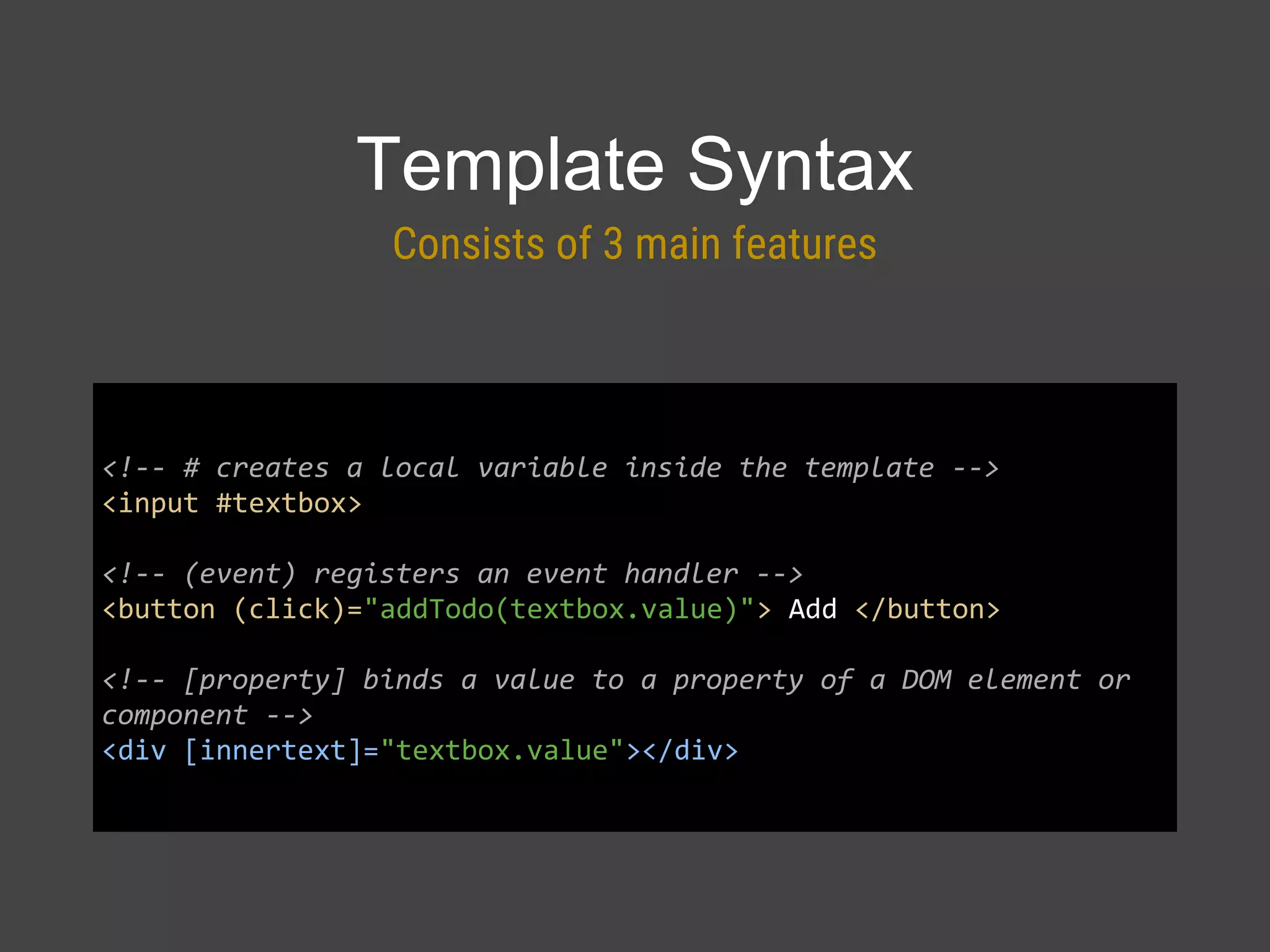Click the comment about creating a local variable

coord(551,468)
